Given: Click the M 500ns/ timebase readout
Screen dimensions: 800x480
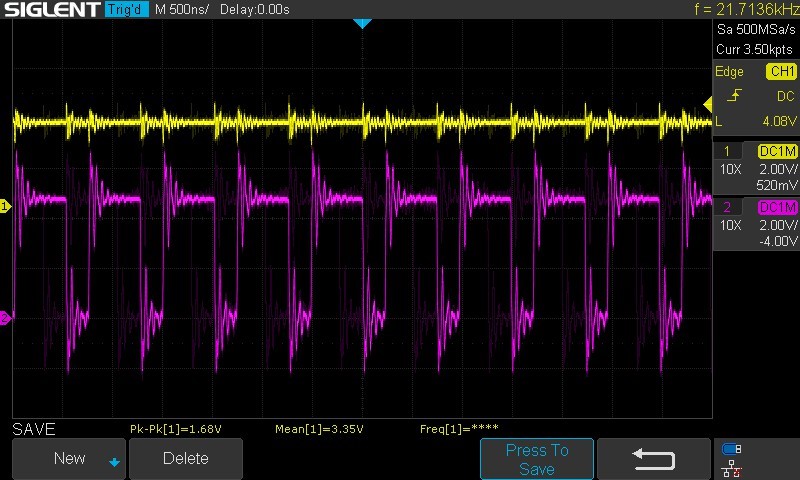Looking at the screenshot, I should tap(182, 10).
